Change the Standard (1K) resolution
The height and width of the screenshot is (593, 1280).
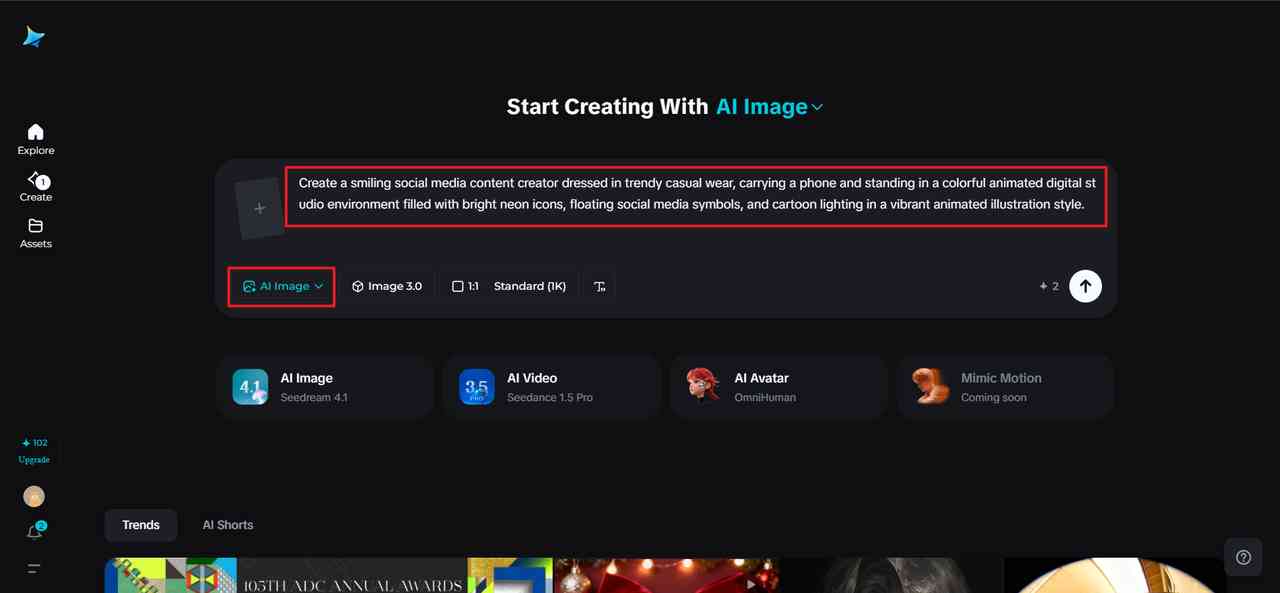530,286
